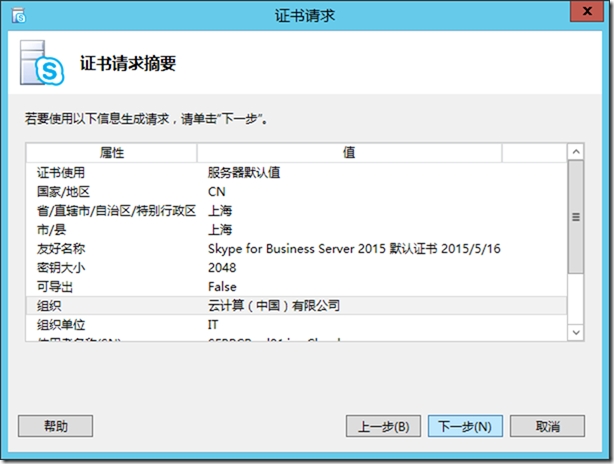Viewport: 614px width, 464px height.
Task: Select the 组织 row
Action: pyautogui.click(x=296, y=305)
